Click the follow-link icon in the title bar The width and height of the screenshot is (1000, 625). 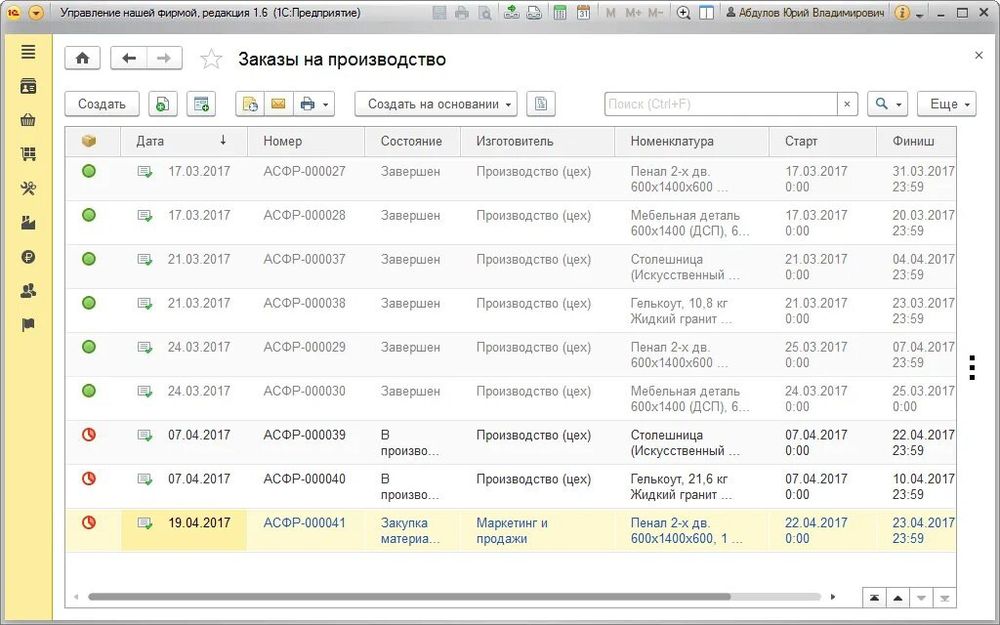point(534,13)
